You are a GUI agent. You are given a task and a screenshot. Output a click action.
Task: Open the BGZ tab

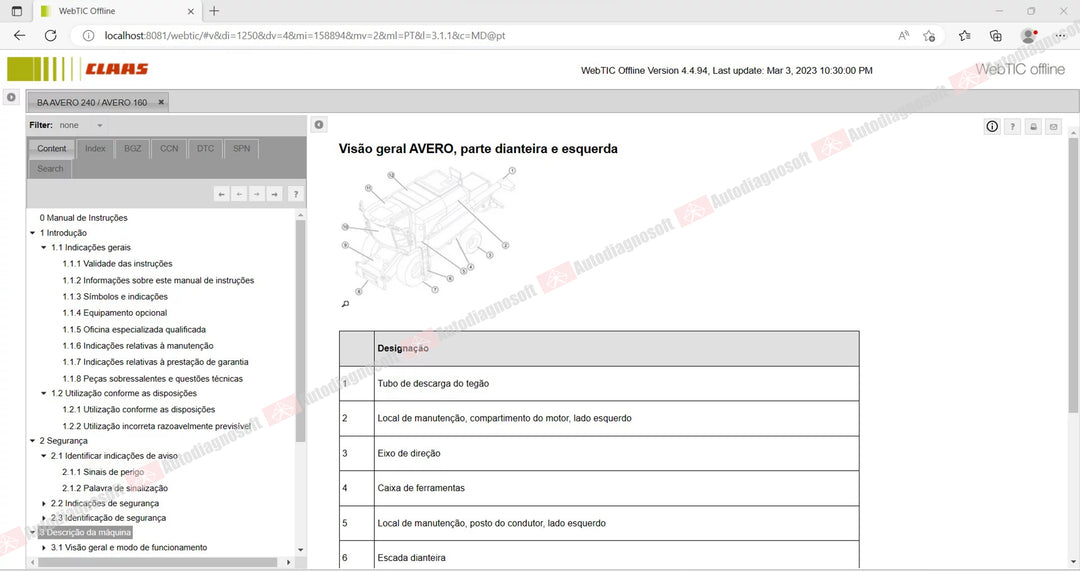pyautogui.click(x=132, y=148)
